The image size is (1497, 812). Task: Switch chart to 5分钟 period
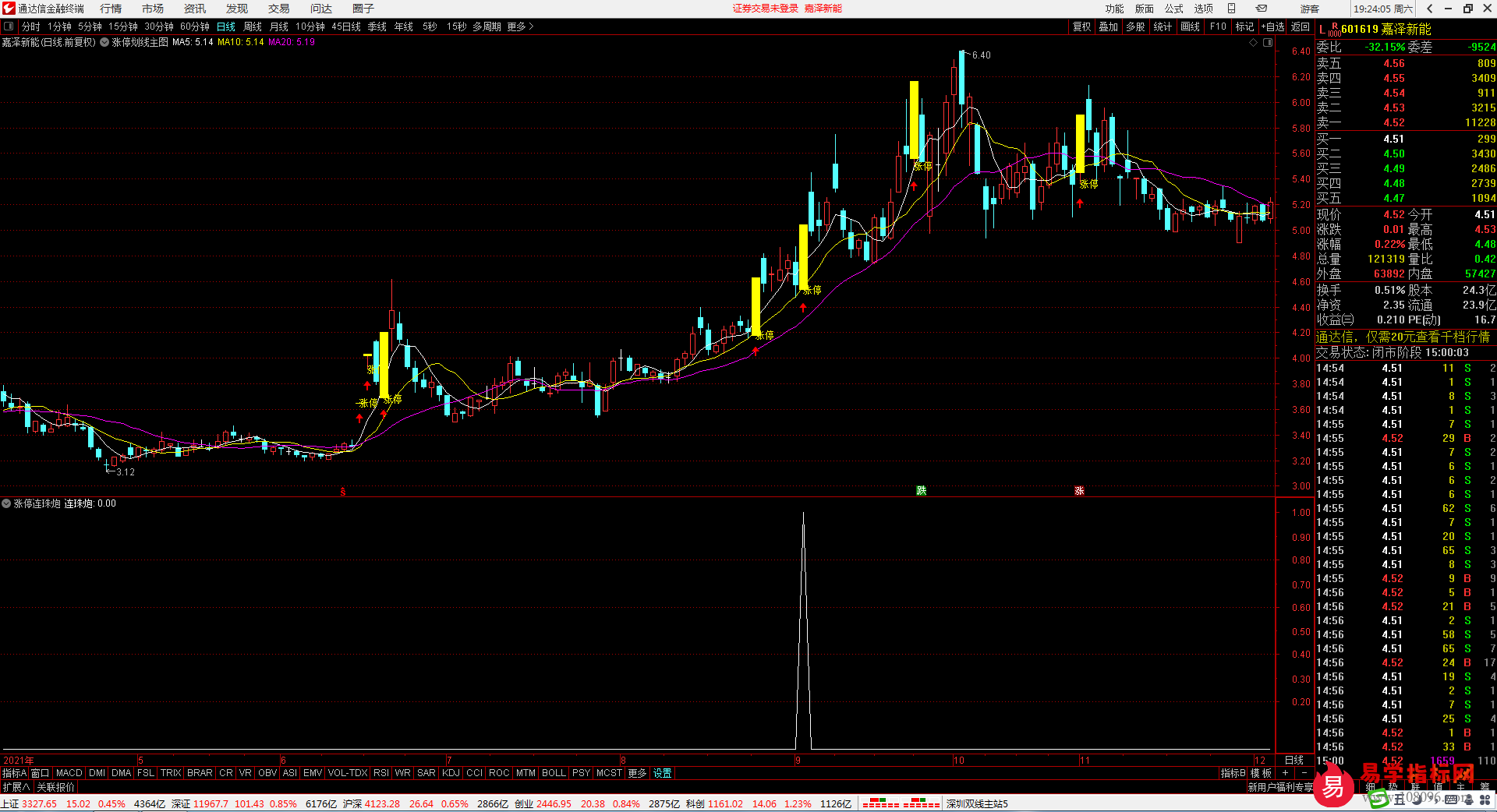coord(90,26)
